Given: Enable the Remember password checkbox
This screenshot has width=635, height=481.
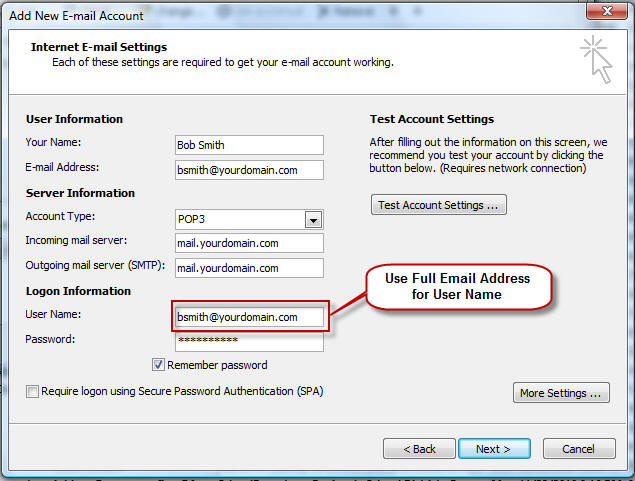Looking at the screenshot, I should [159, 365].
